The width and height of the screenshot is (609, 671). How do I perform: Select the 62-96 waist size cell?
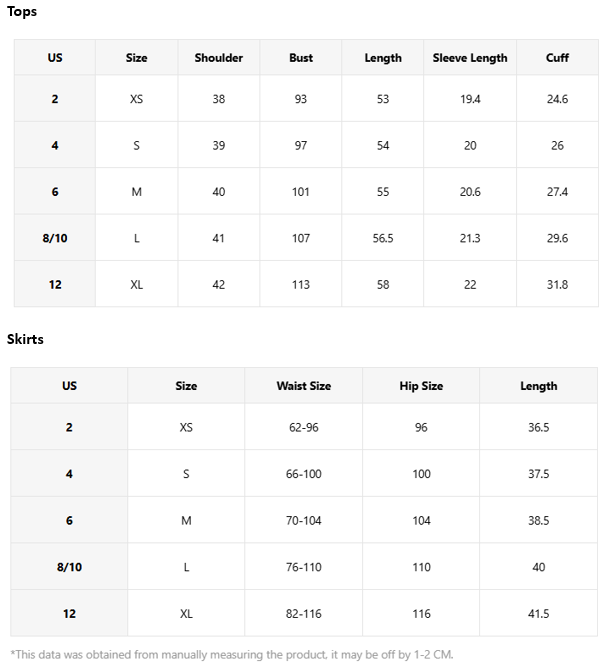pos(303,427)
